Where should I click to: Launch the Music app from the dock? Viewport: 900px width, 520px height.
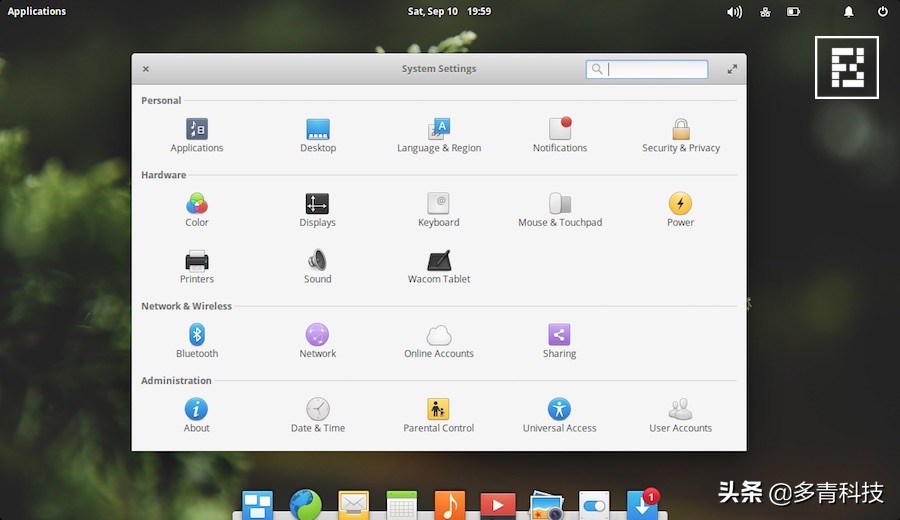coord(449,505)
